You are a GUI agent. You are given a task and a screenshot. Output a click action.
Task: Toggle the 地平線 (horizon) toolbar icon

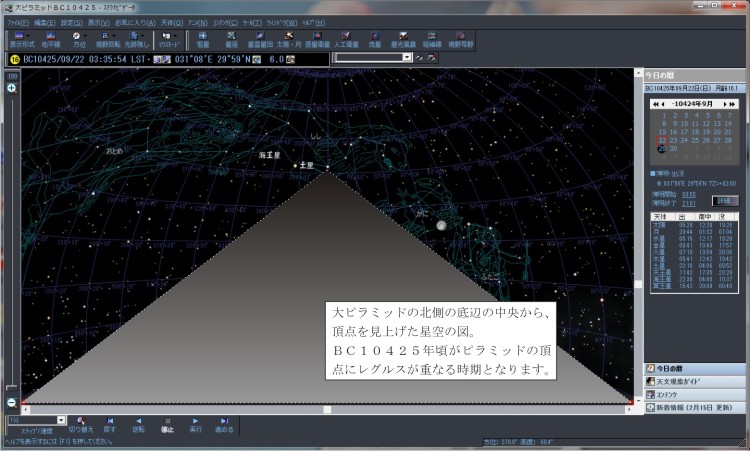(50, 38)
